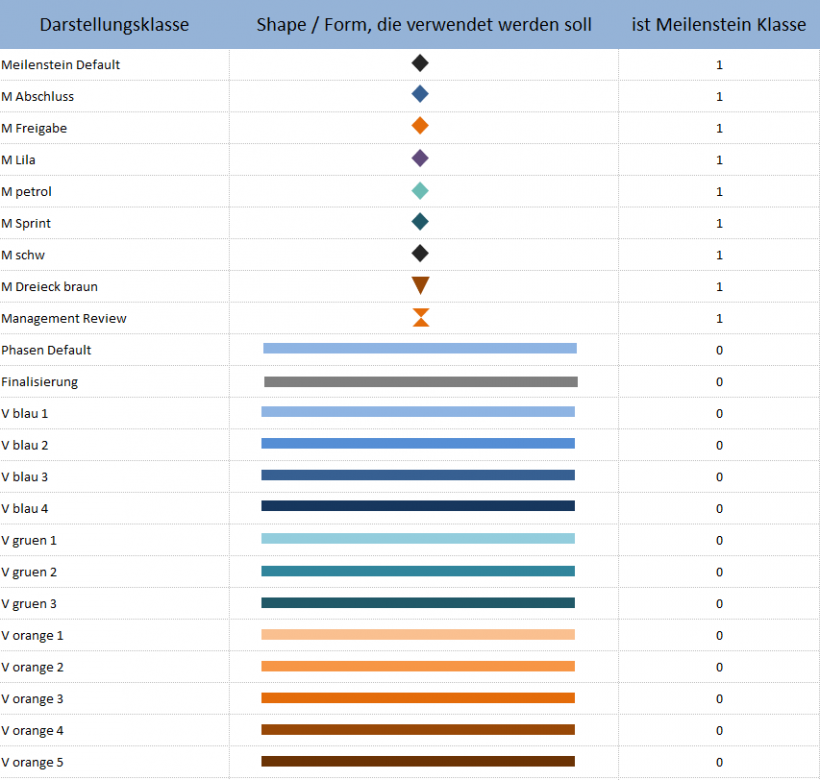
Task: Click the gray Finalisierung bar
Action: [420, 381]
